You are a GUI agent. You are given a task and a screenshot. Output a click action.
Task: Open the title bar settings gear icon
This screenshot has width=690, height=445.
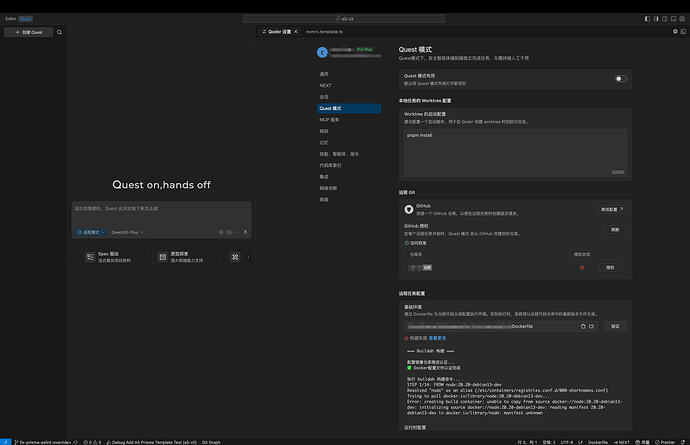pos(683,19)
